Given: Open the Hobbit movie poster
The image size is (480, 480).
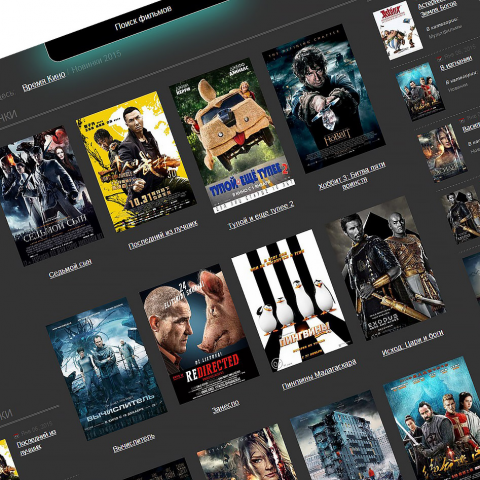Looking at the screenshot, I should coord(324,98).
